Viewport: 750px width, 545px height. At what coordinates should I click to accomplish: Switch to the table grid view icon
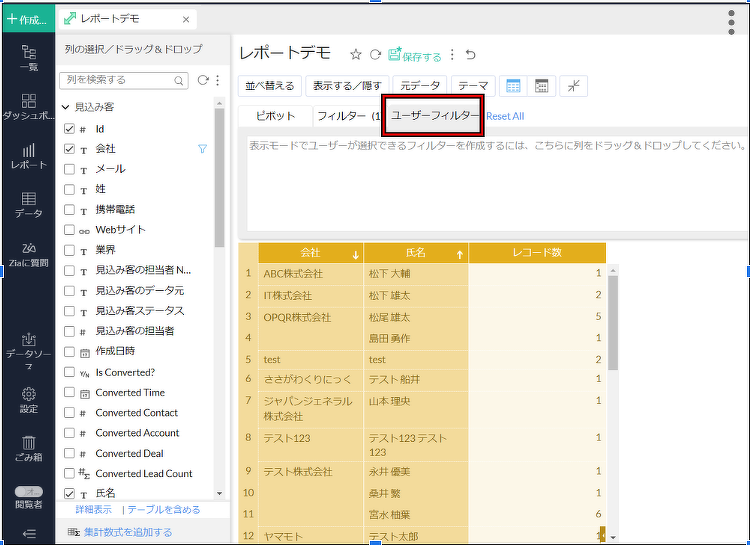pos(511,86)
